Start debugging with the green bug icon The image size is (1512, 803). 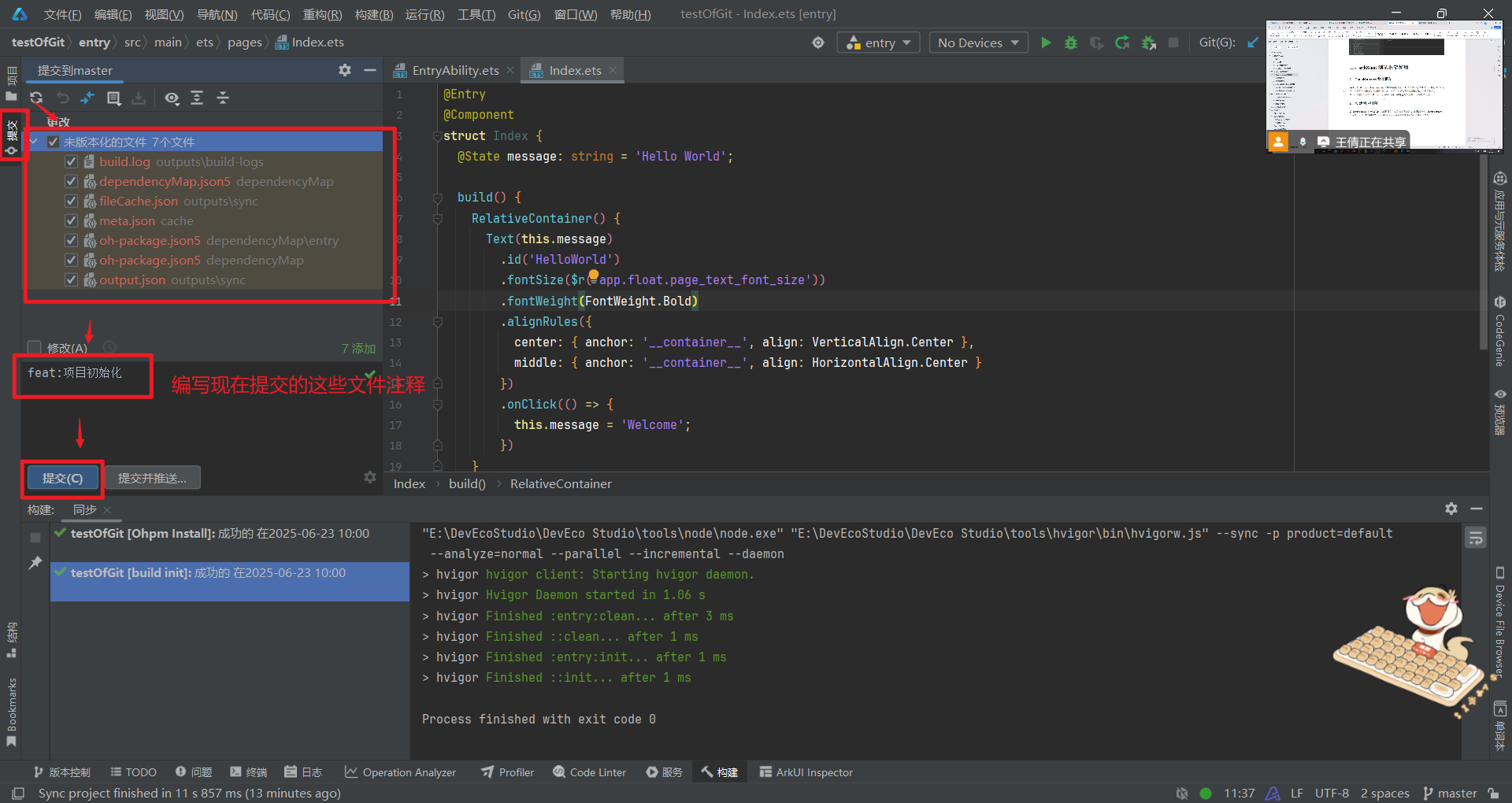click(x=1071, y=43)
